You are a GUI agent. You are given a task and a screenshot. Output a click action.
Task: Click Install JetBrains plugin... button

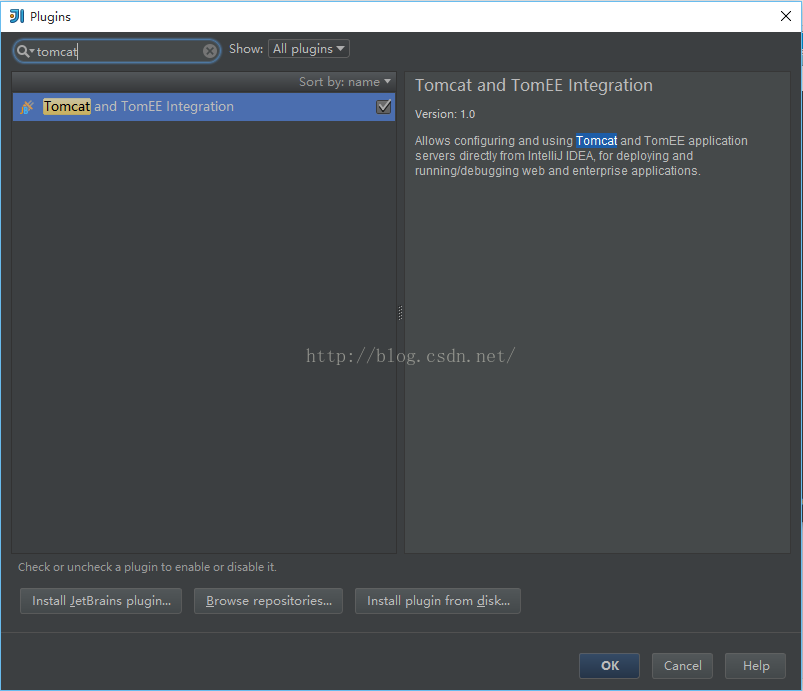(x=101, y=601)
